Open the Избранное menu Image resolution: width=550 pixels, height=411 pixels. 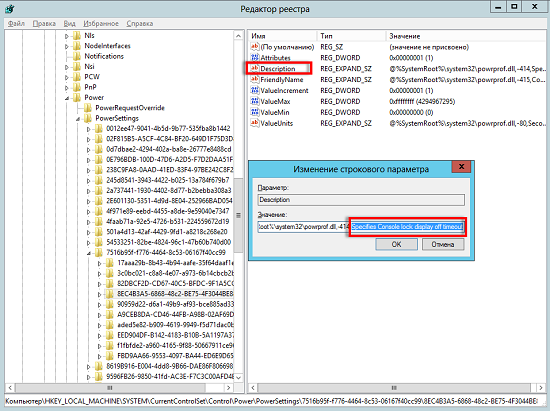(101, 23)
